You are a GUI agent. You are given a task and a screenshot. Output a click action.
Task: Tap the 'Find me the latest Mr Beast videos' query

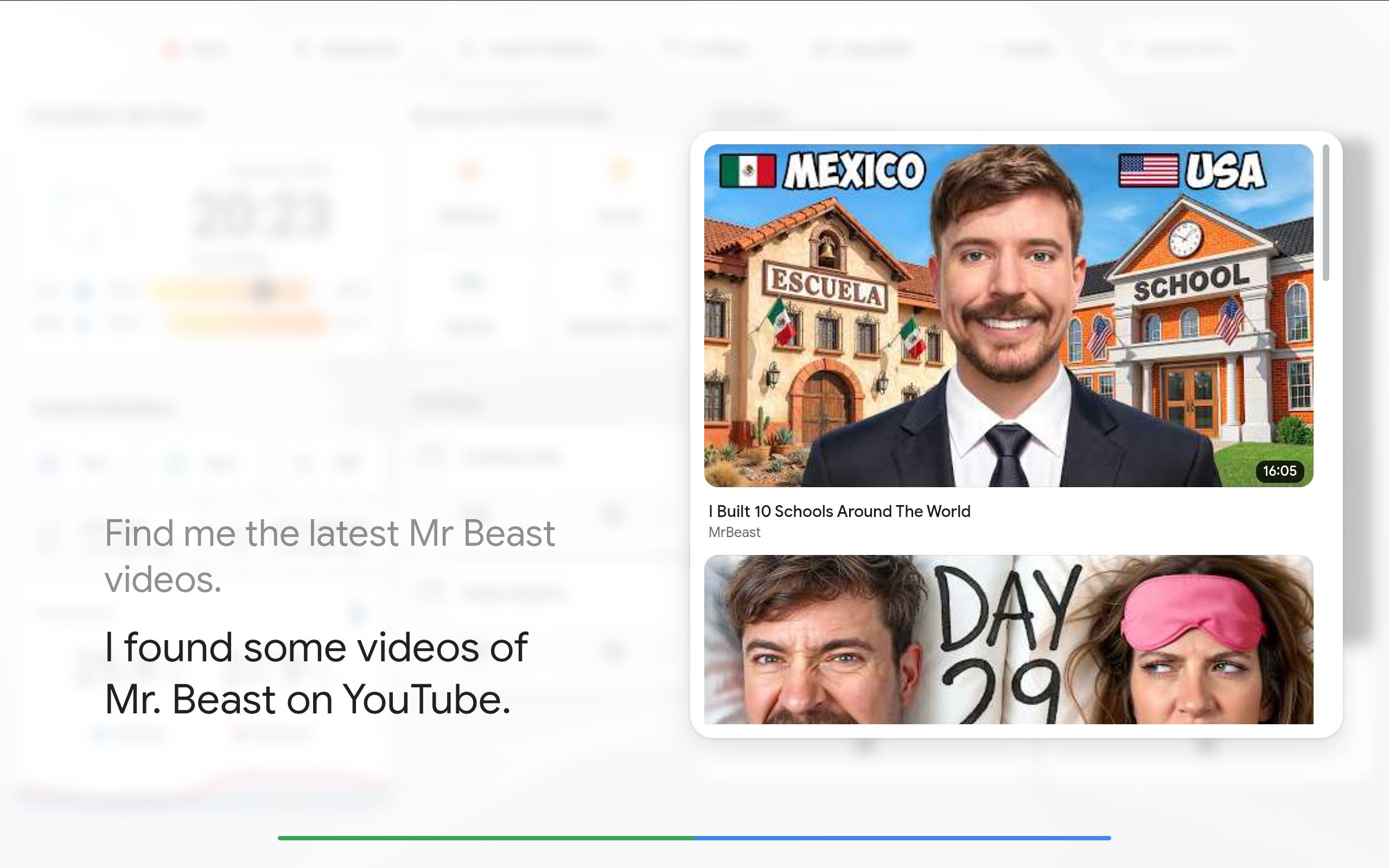click(x=329, y=556)
